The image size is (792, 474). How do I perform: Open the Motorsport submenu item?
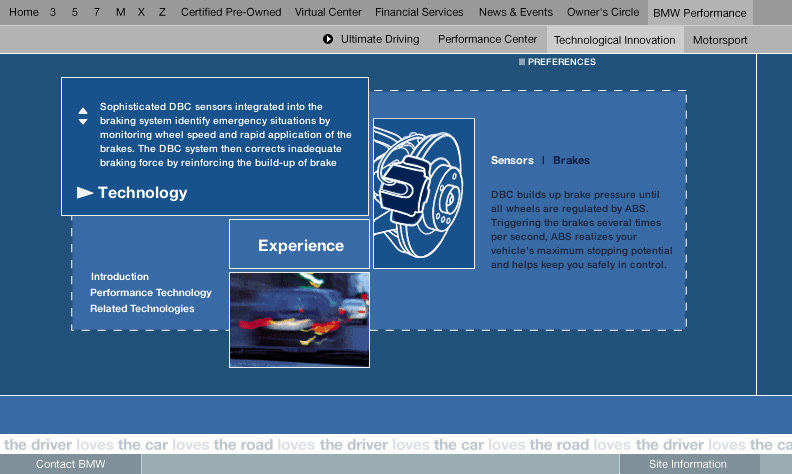[x=720, y=40]
